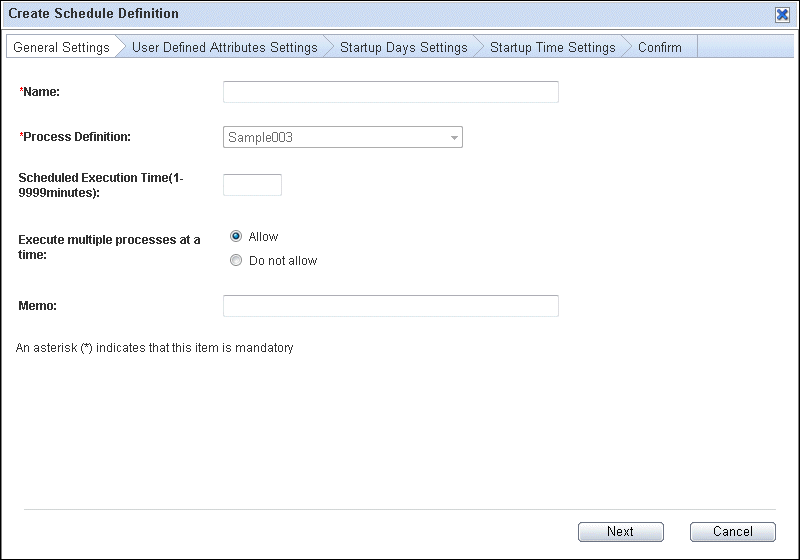Screen dimensions: 800x560
Task: Switch to the General Settings tab
Action: click(x=61, y=47)
